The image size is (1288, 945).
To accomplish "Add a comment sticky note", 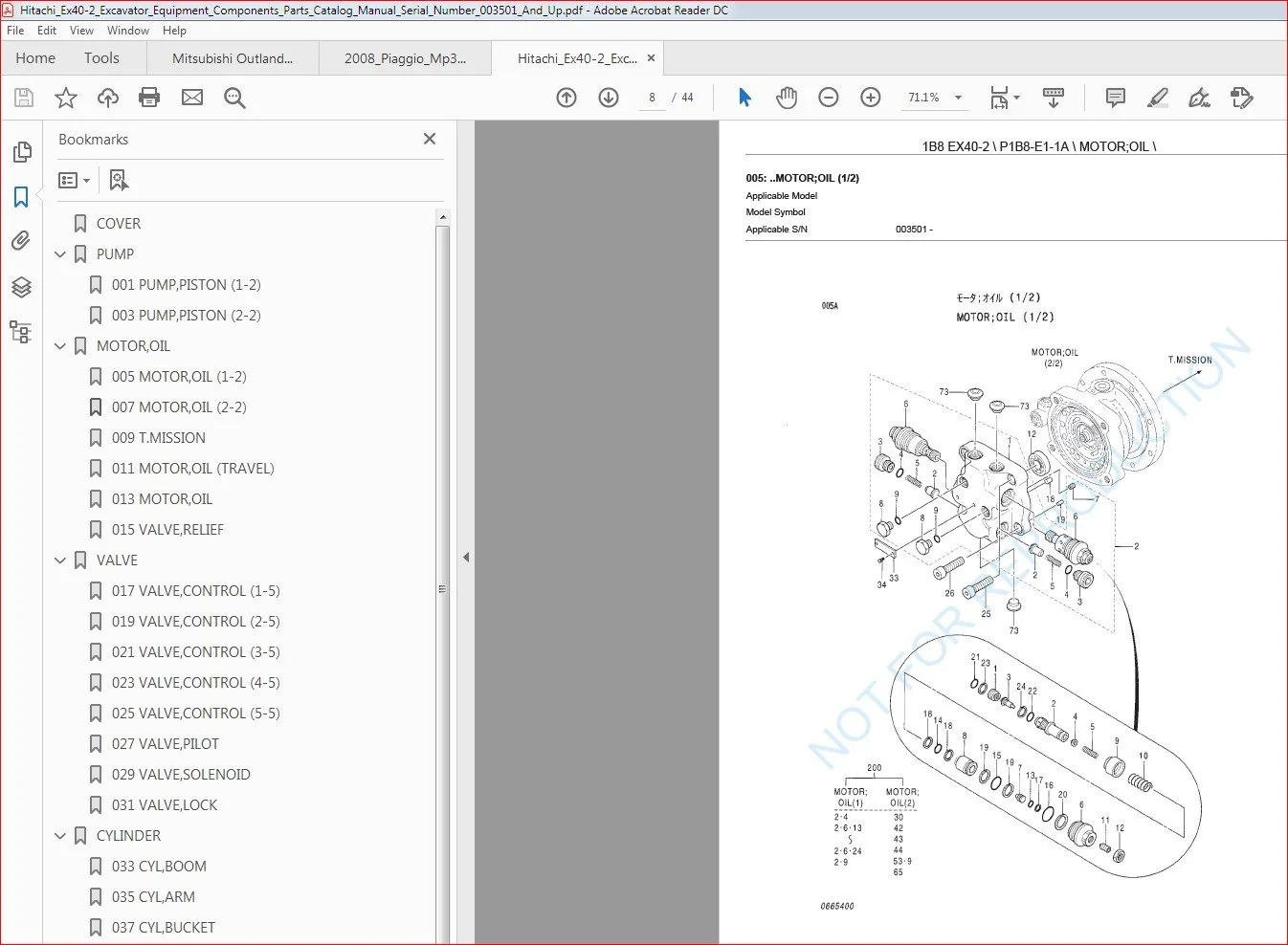I will 1115,98.
